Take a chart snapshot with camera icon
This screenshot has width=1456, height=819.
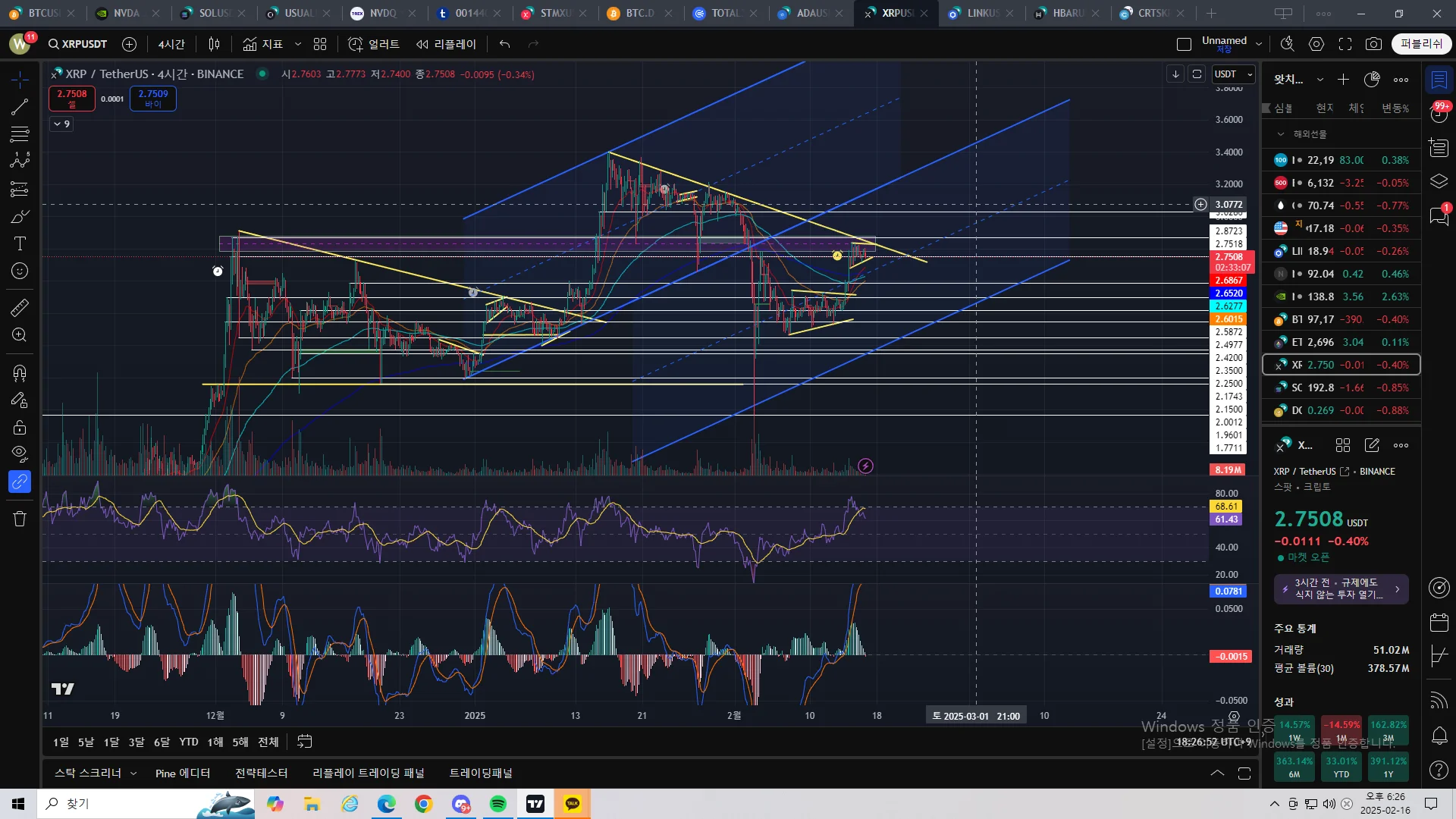tap(1373, 44)
